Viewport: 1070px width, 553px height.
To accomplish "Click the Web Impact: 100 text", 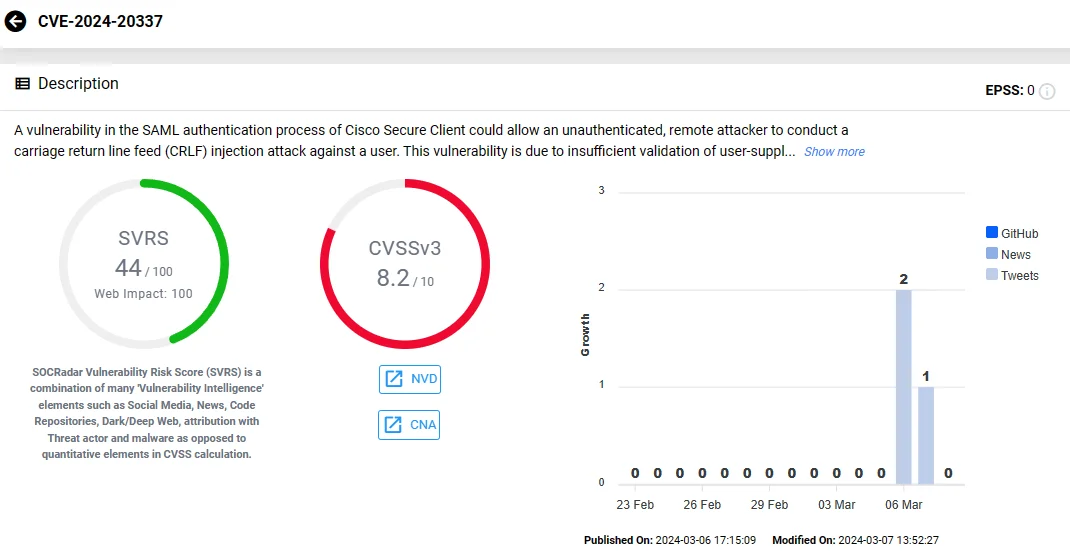I will (143, 294).
